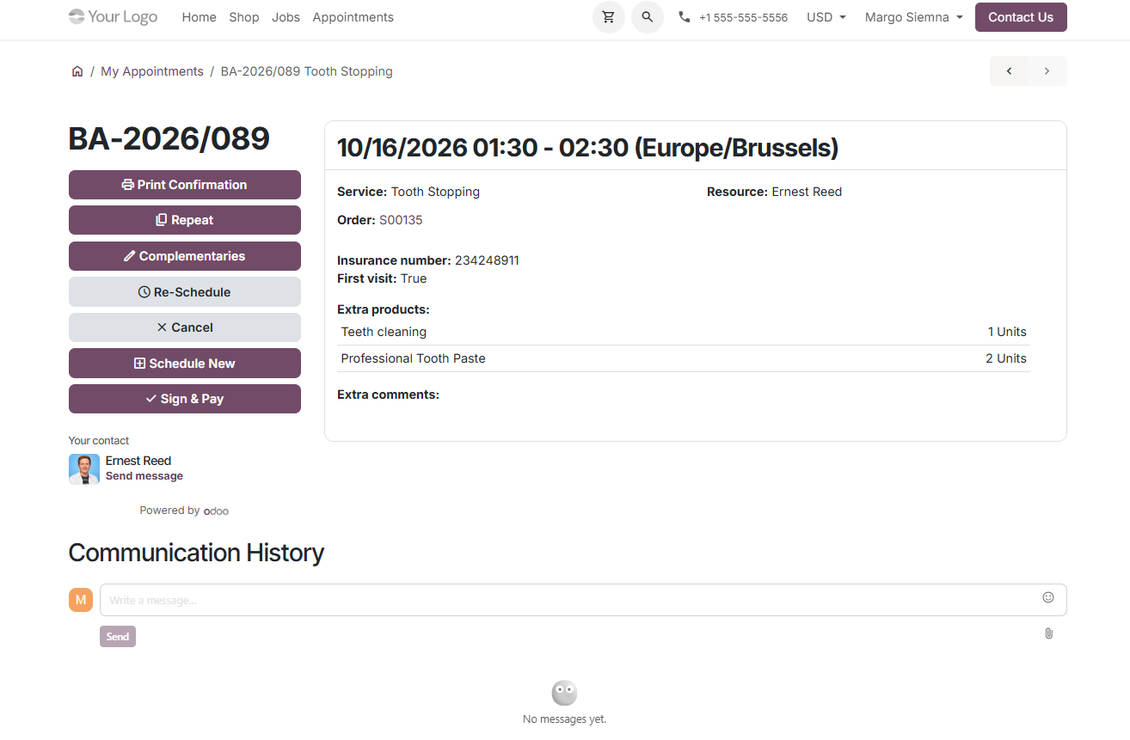Image resolution: width=1130 pixels, height=740 pixels.
Task: Open the website search
Action: click(647, 17)
